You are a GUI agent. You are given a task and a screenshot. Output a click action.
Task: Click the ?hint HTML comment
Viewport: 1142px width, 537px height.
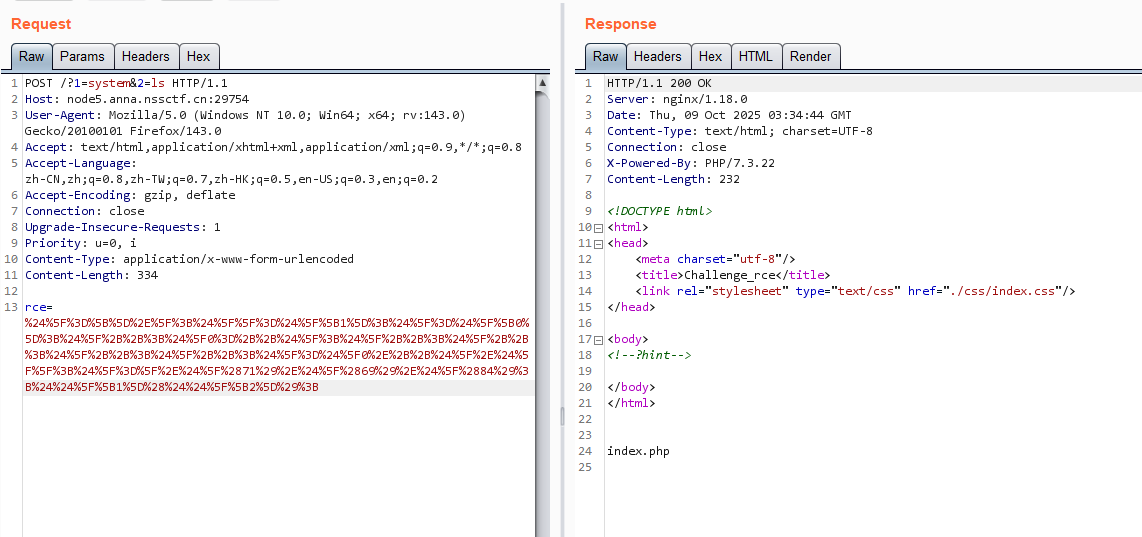click(649, 356)
